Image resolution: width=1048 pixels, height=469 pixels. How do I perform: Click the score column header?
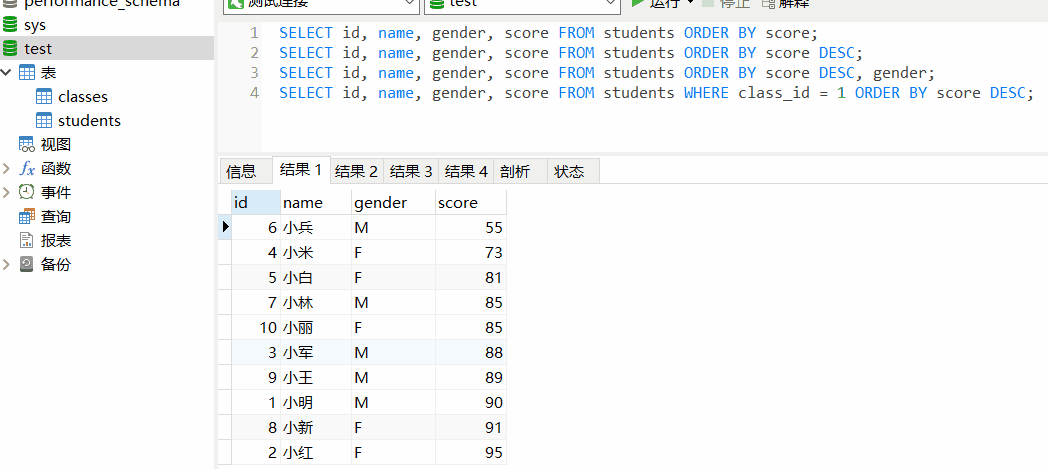click(471, 202)
